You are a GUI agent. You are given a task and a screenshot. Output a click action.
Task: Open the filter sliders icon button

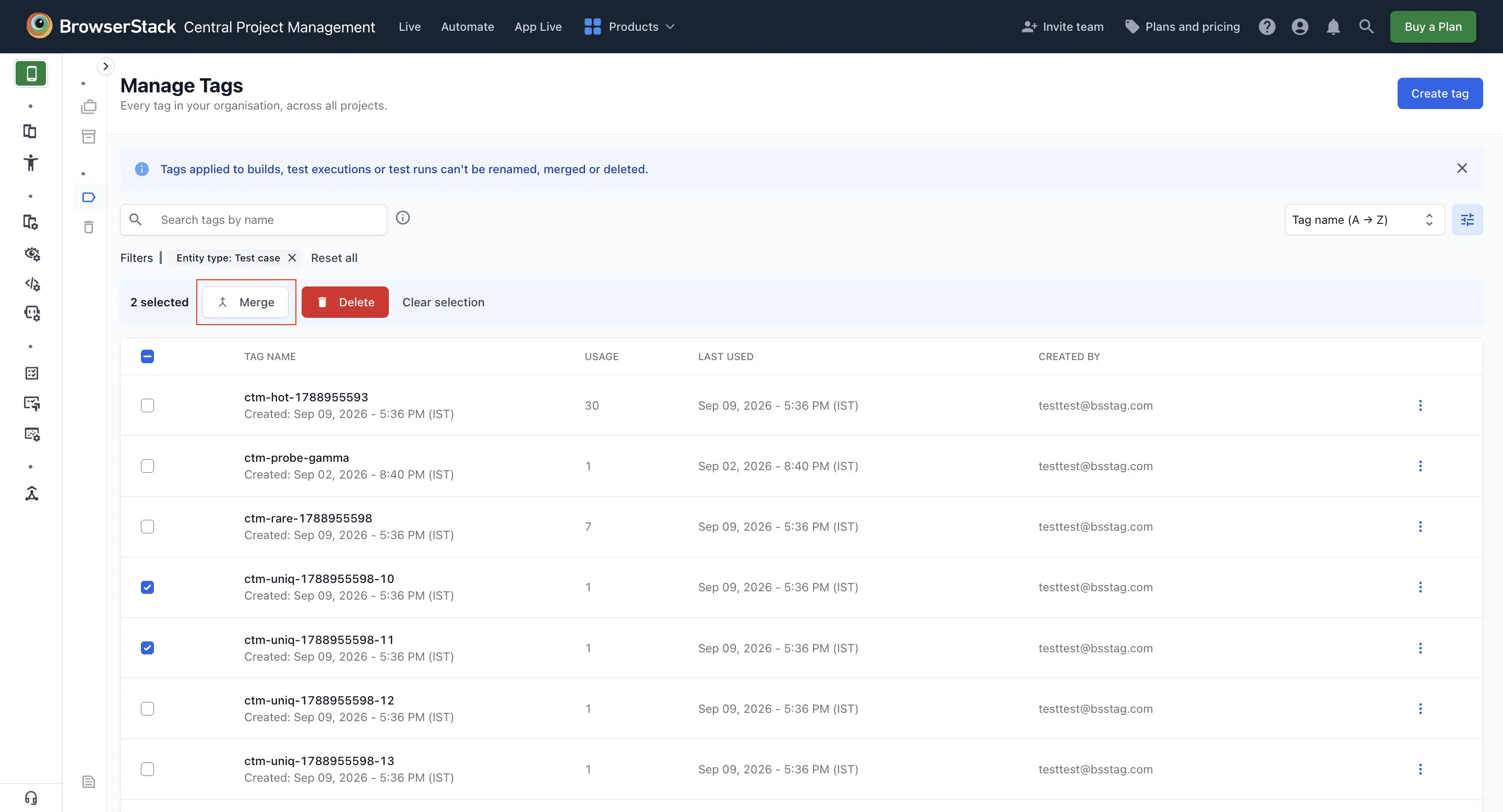[x=1467, y=220]
